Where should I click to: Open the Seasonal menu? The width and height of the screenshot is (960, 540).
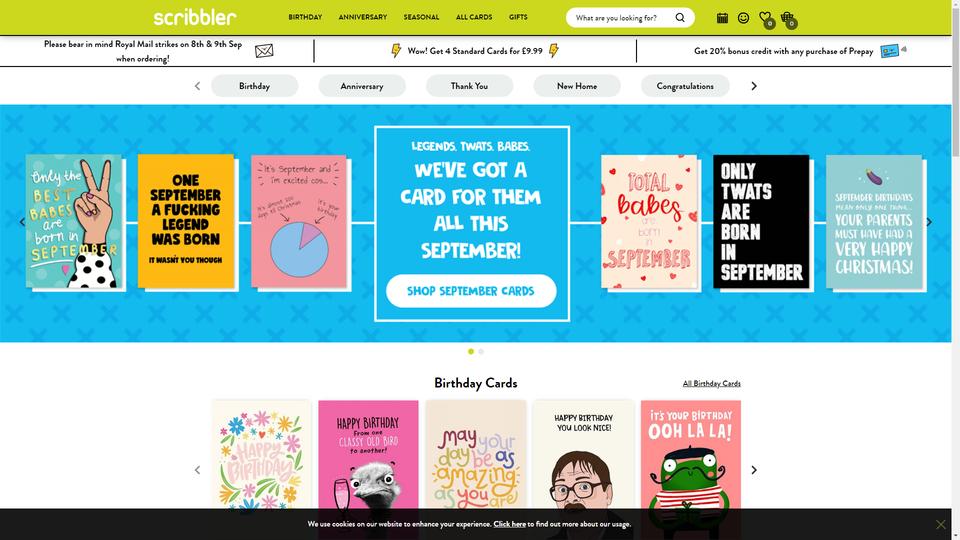421,17
